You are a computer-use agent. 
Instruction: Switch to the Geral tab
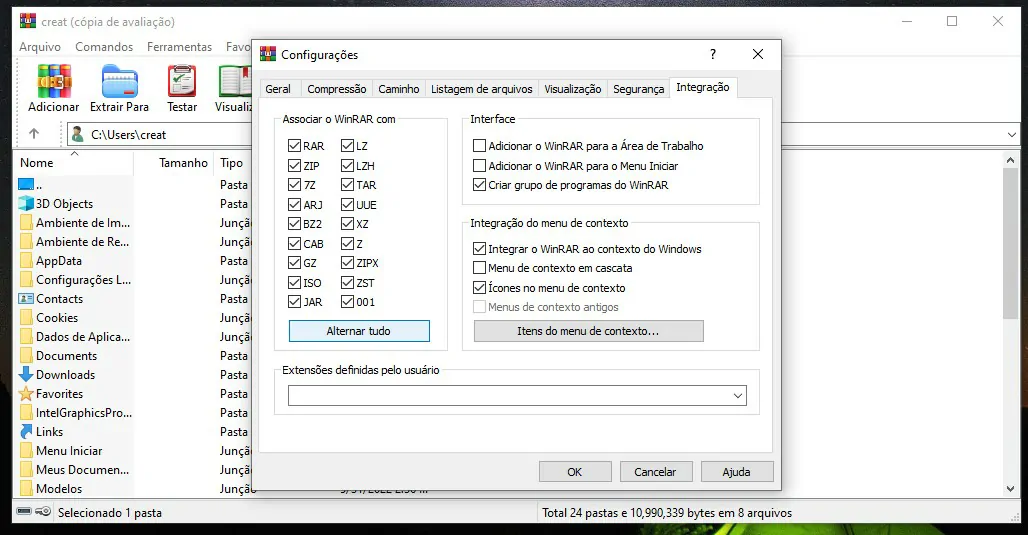tap(278, 89)
